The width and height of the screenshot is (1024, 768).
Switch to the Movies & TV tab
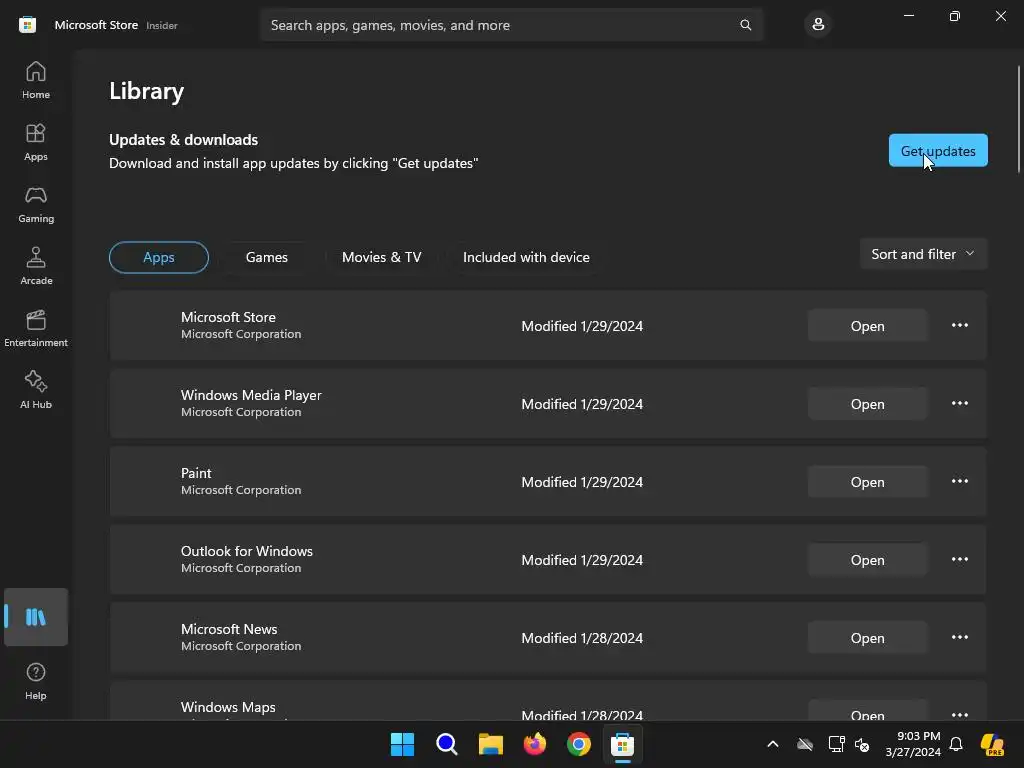coord(381,257)
